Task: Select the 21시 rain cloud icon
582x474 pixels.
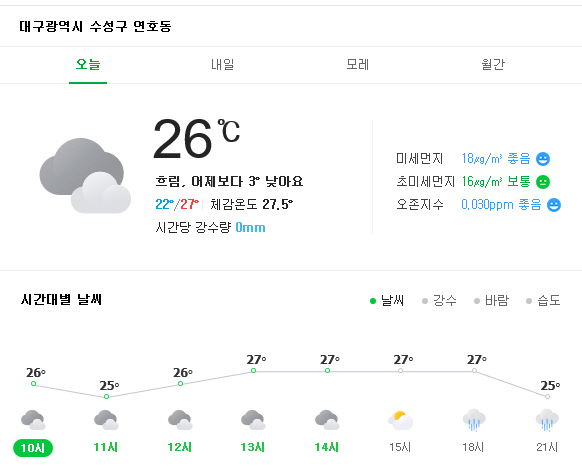Action: [547, 420]
